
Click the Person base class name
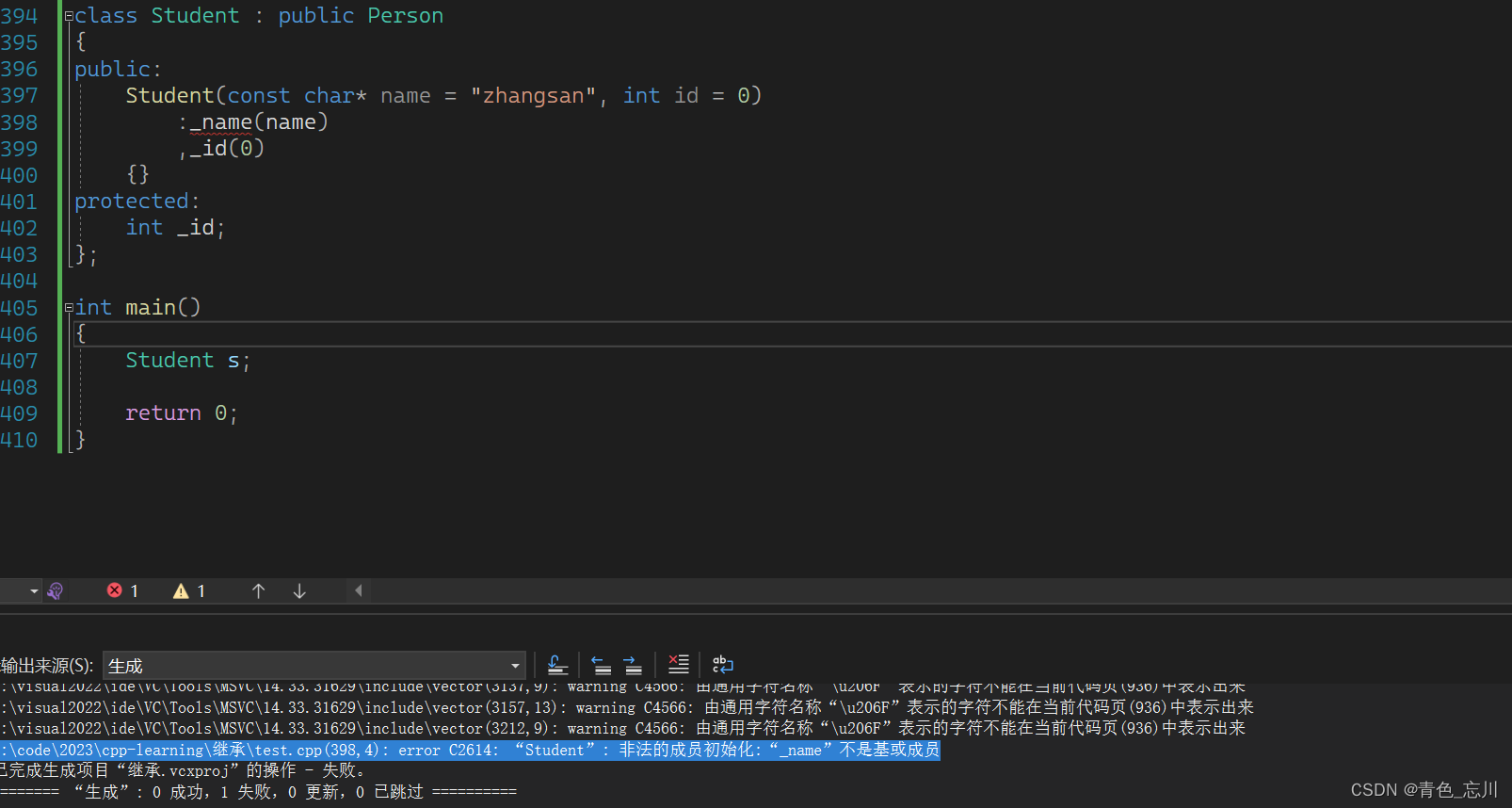pos(405,16)
